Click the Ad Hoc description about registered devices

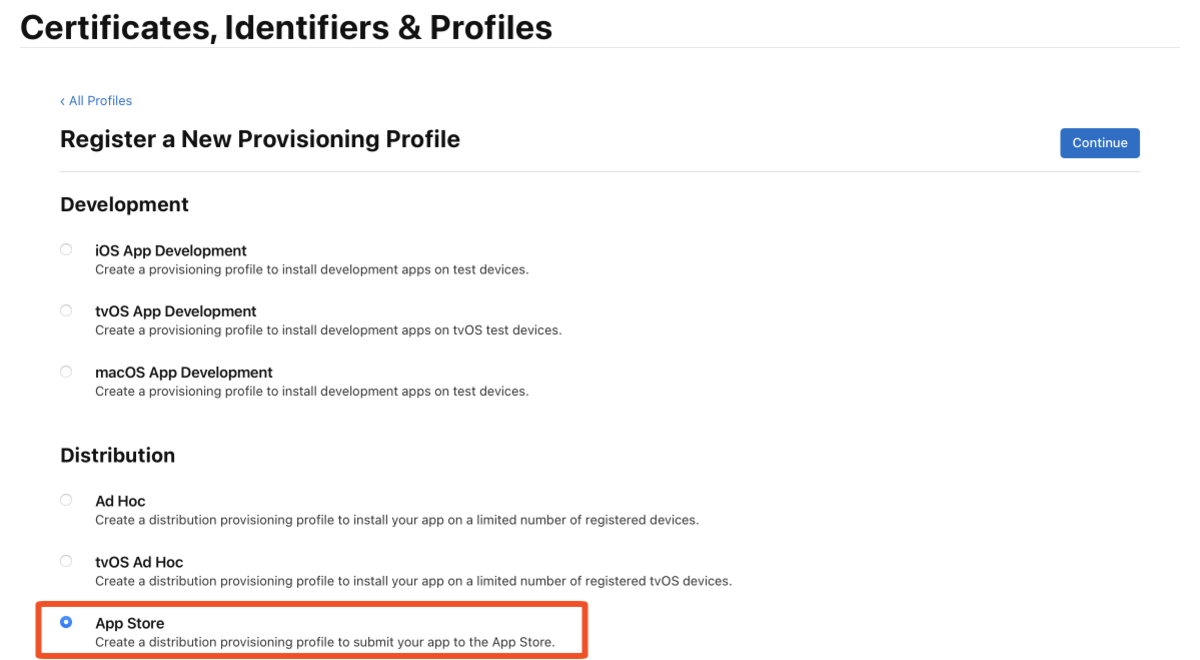(x=397, y=520)
